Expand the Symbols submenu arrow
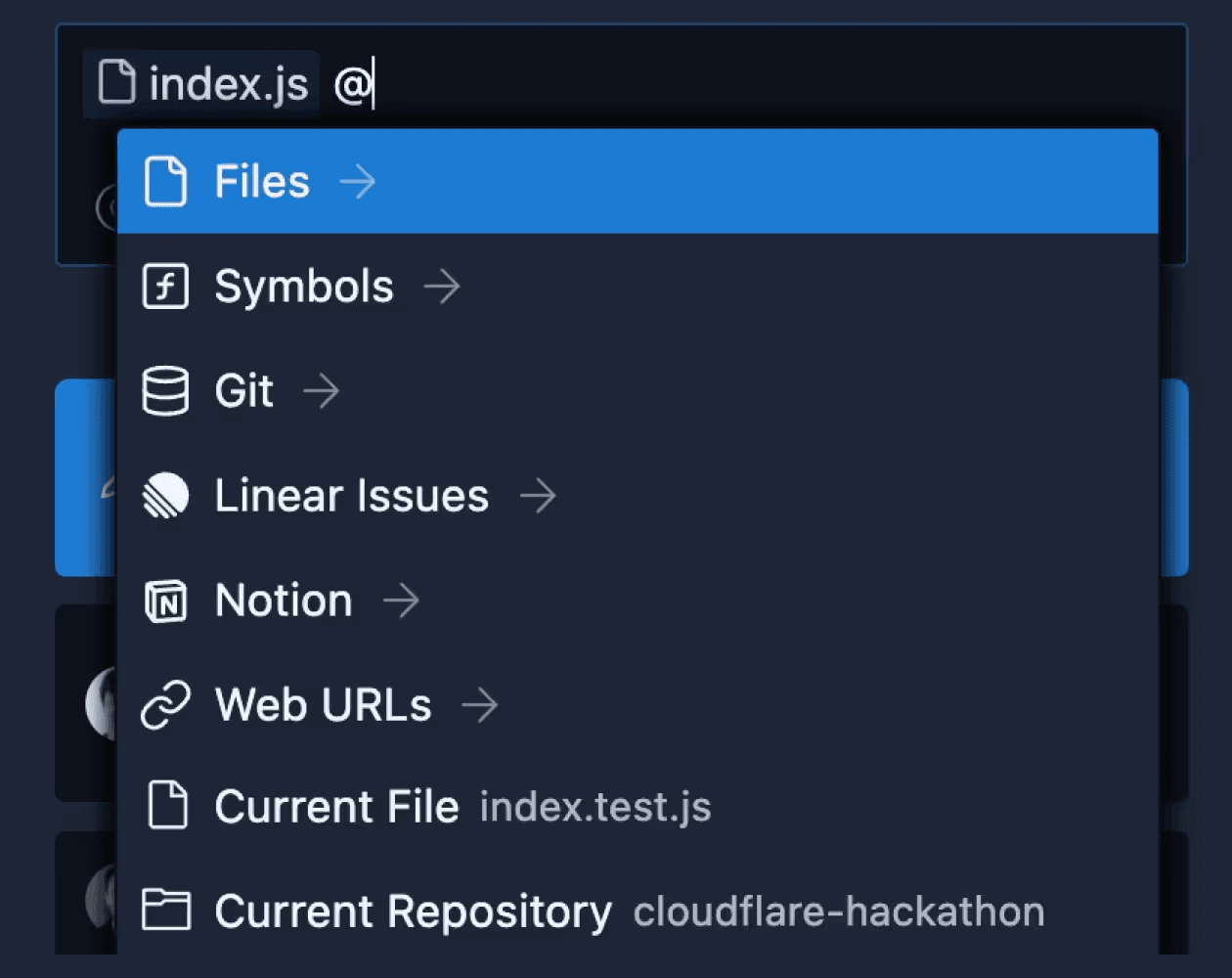This screenshot has height=978, width=1232. [x=442, y=287]
